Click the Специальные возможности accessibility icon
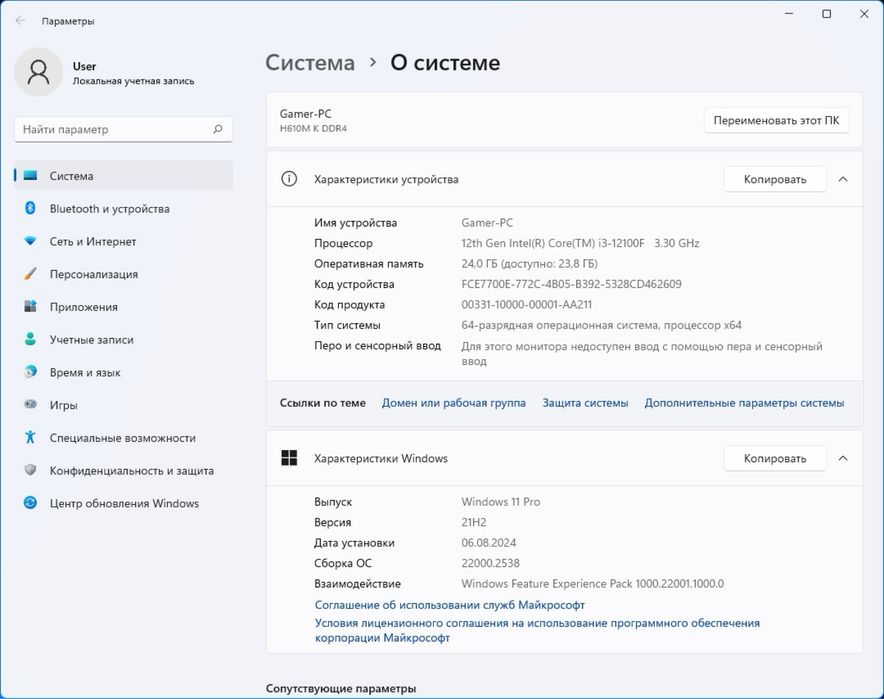The height and width of the screenshot is (699, 884). tap(30, 437)
